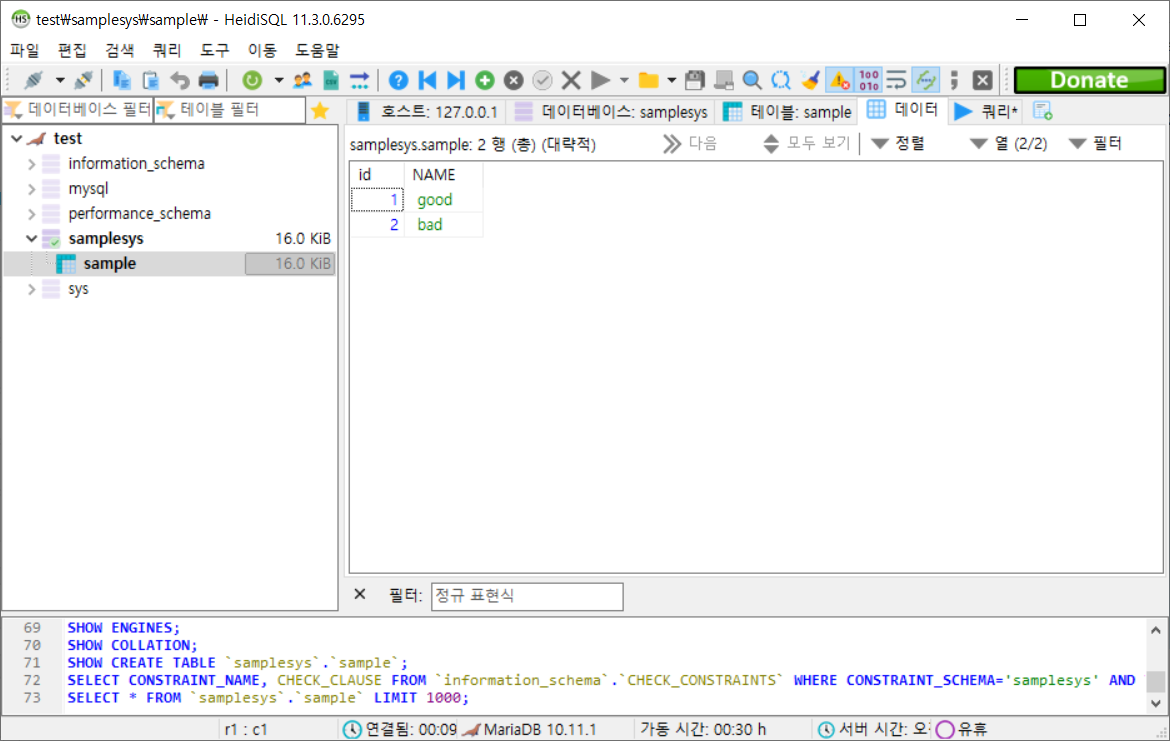Screen dimensions: 1170x741
Task: Insert row with green plus icon
Action: [485, 80]
